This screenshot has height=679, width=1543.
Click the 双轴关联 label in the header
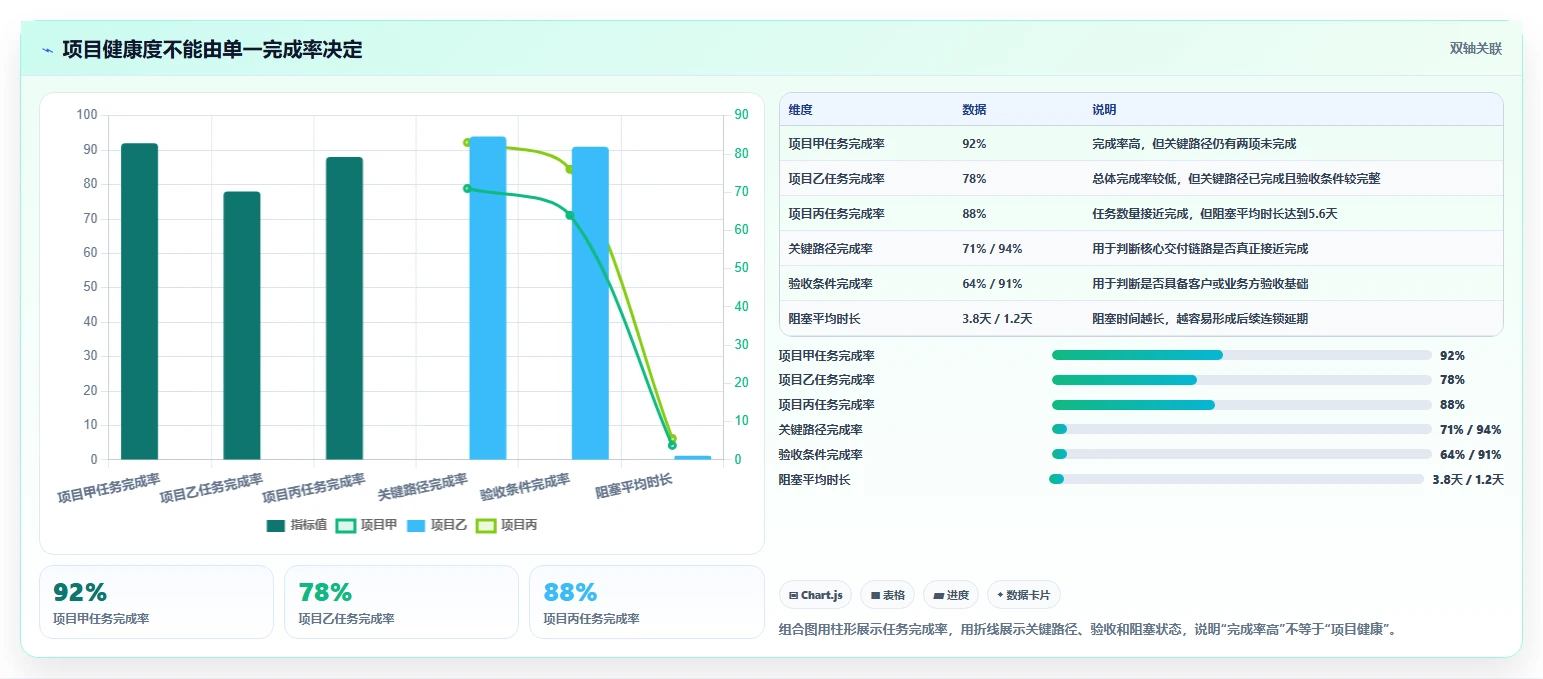(1476, 48)
